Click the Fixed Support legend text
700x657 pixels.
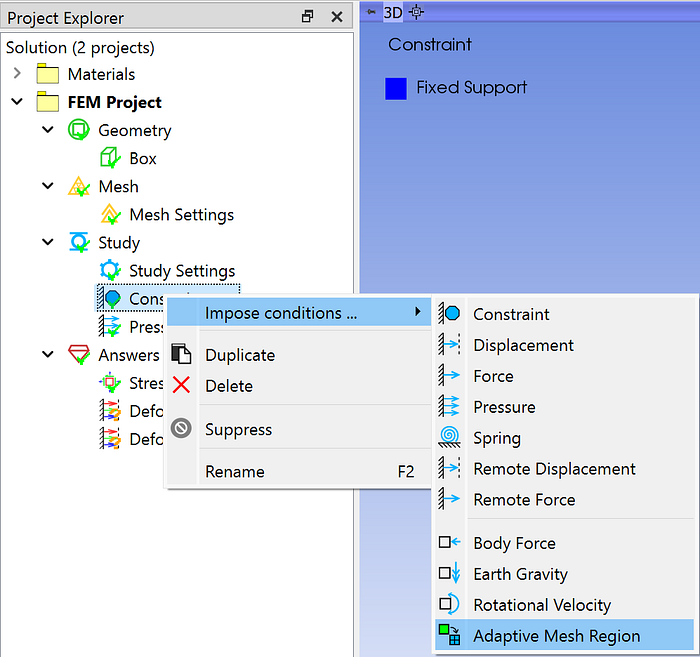point(471,87)
